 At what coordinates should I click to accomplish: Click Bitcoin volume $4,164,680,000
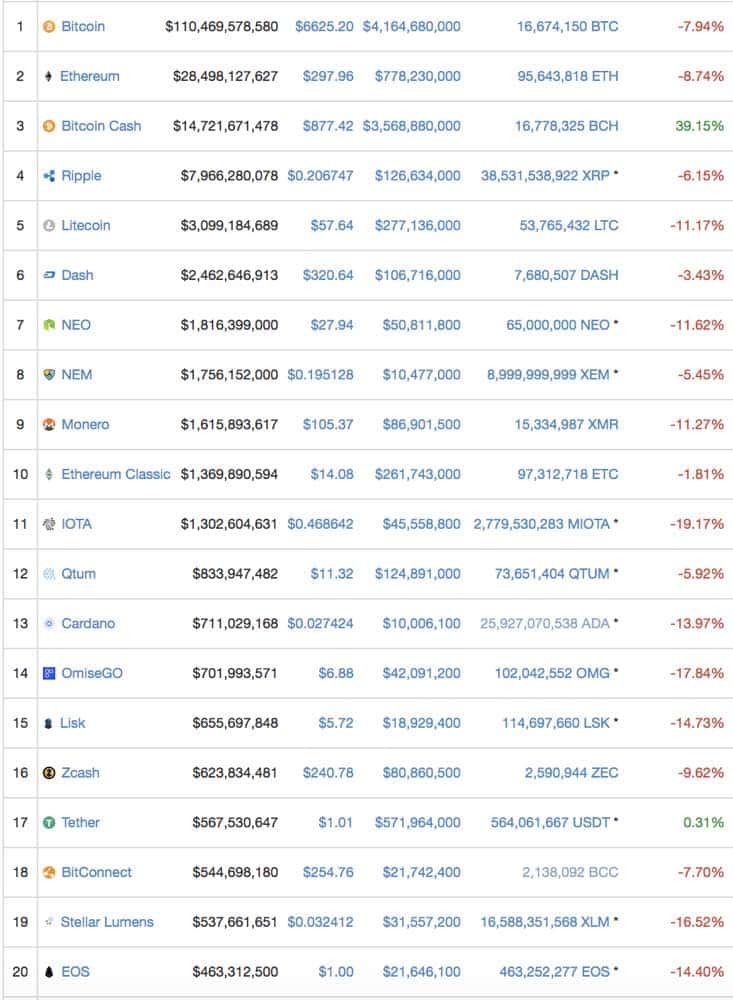click(412, 26)
